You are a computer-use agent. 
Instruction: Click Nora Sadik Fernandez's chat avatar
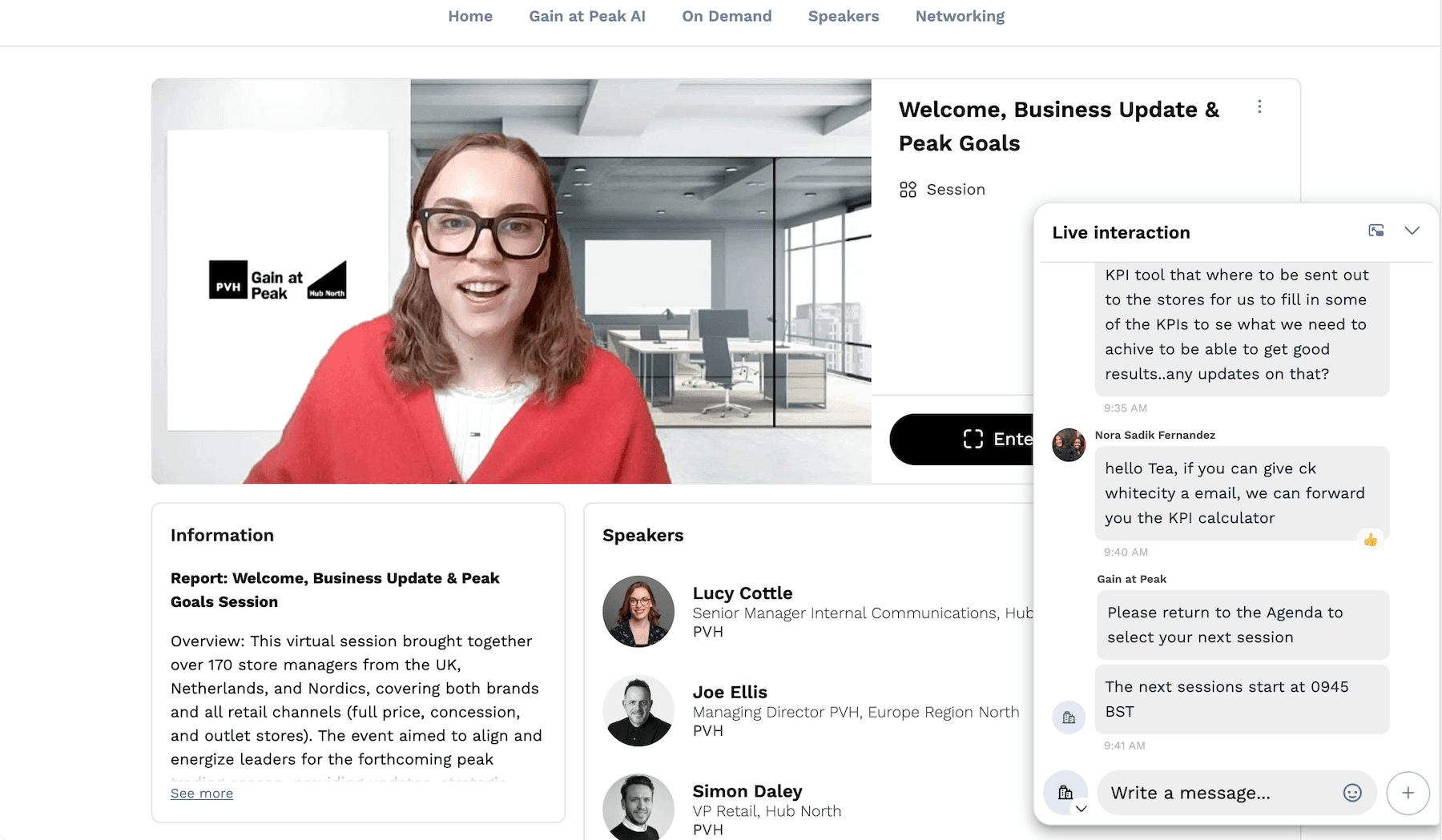click(x=1069, y=444)
